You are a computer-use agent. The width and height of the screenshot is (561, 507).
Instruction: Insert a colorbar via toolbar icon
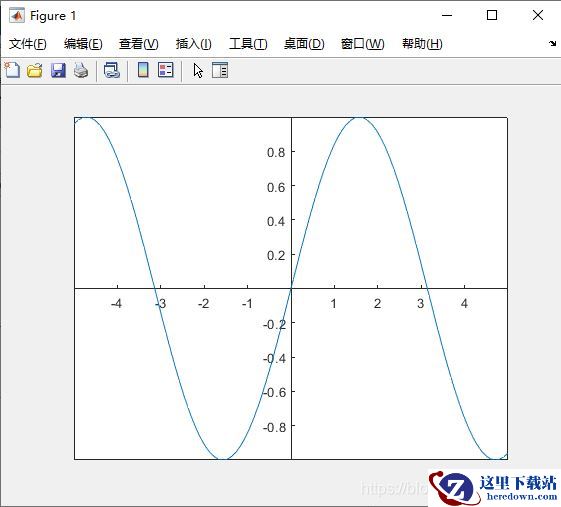click(x=143, y=70)
